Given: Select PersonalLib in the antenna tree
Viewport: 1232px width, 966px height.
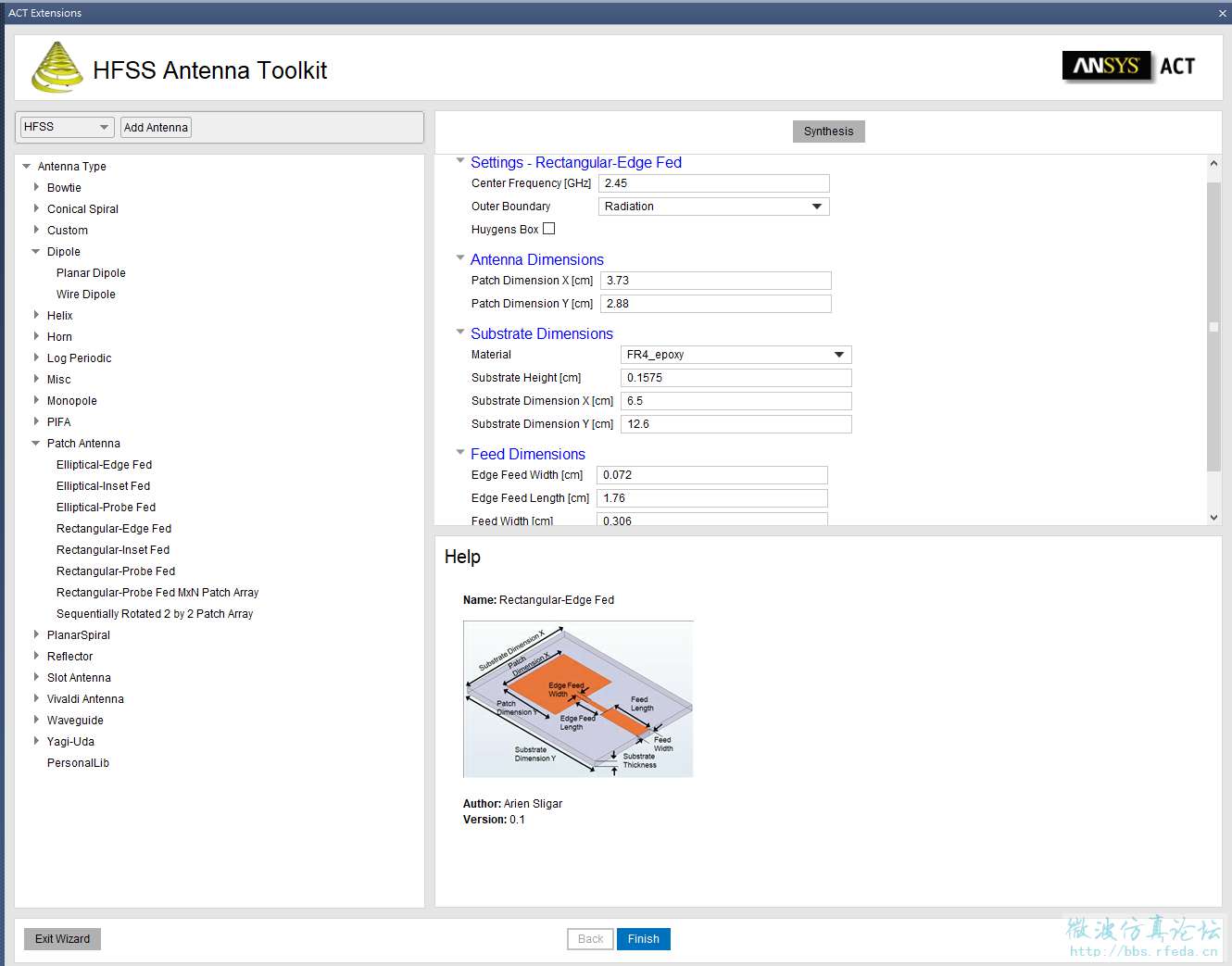Looking at the screenshot, I should (78, 763).
